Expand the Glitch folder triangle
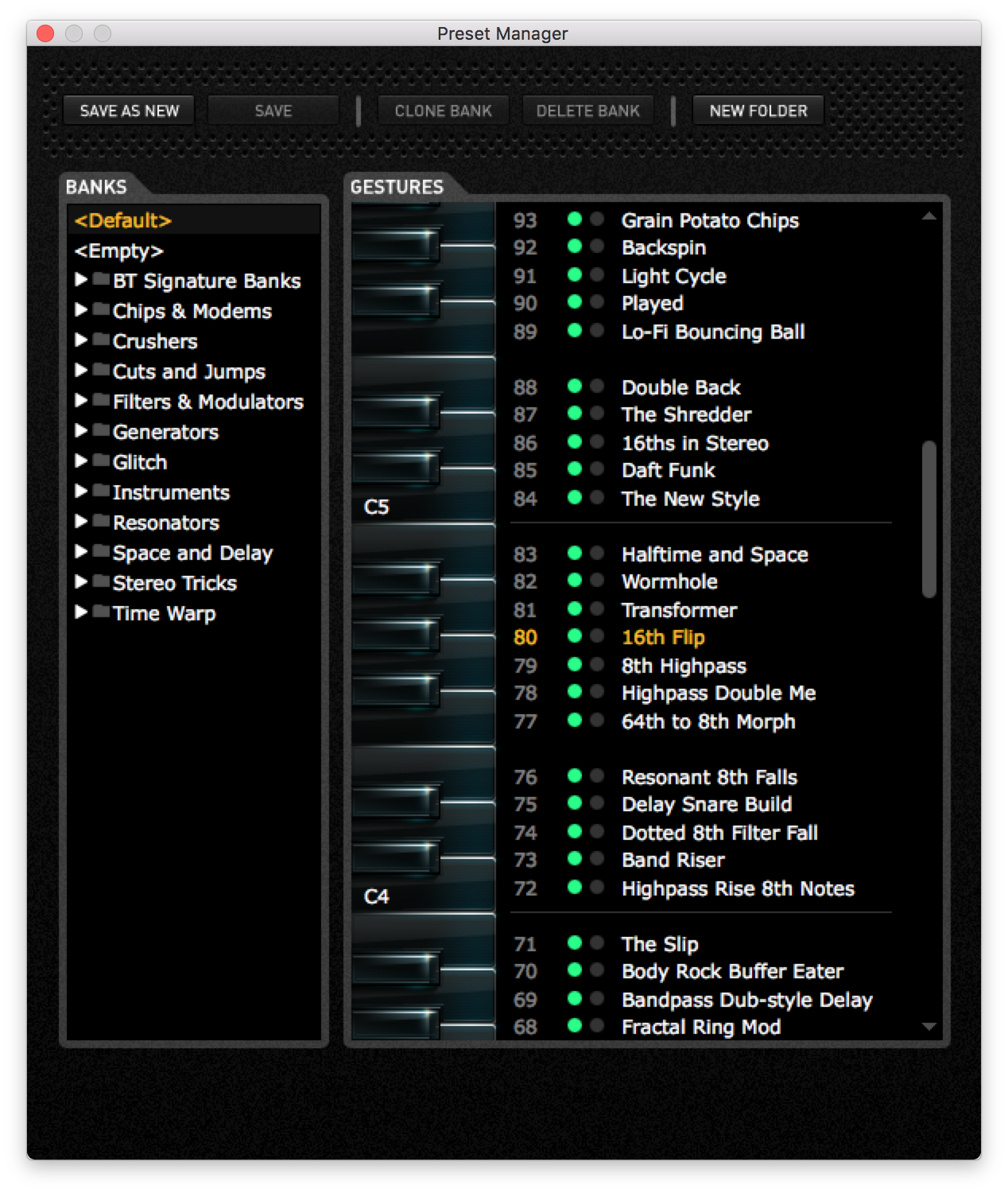The height and width of the screenshot is (1193, 1008). 81,461
